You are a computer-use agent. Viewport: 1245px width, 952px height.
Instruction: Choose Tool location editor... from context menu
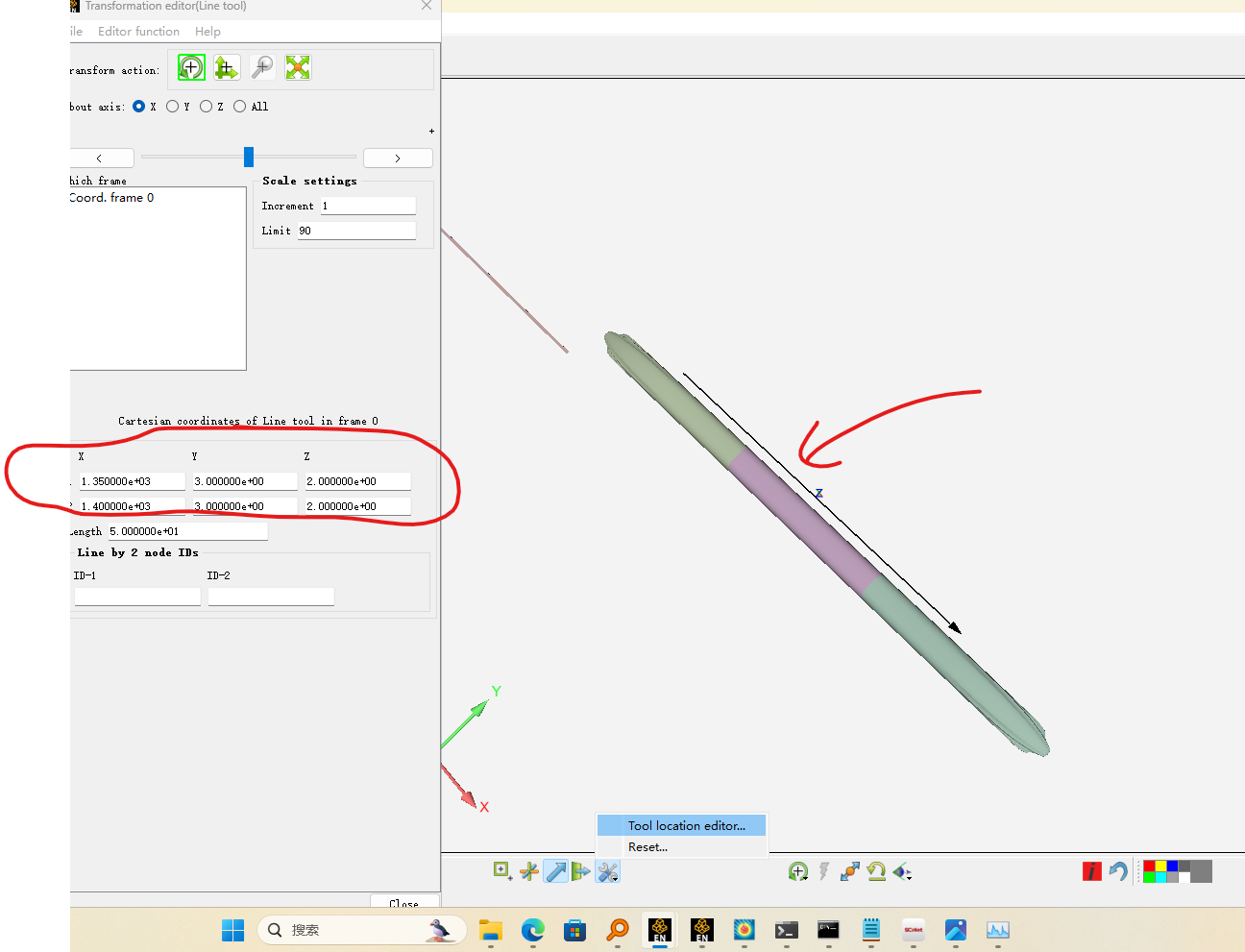[x=686, y=826]
